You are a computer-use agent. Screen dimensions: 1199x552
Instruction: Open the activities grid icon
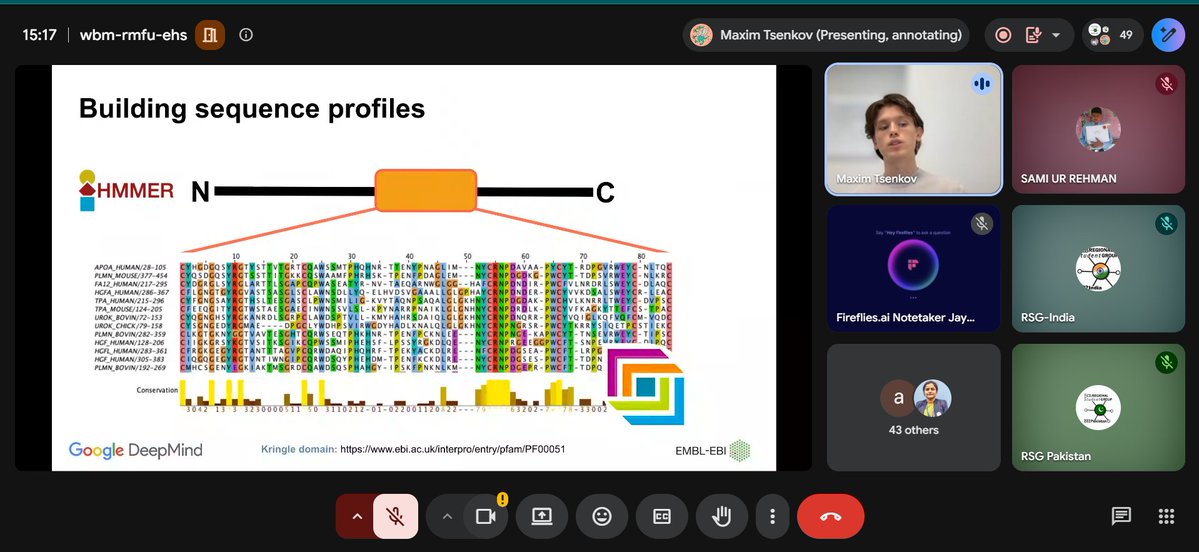(1166, 517)
